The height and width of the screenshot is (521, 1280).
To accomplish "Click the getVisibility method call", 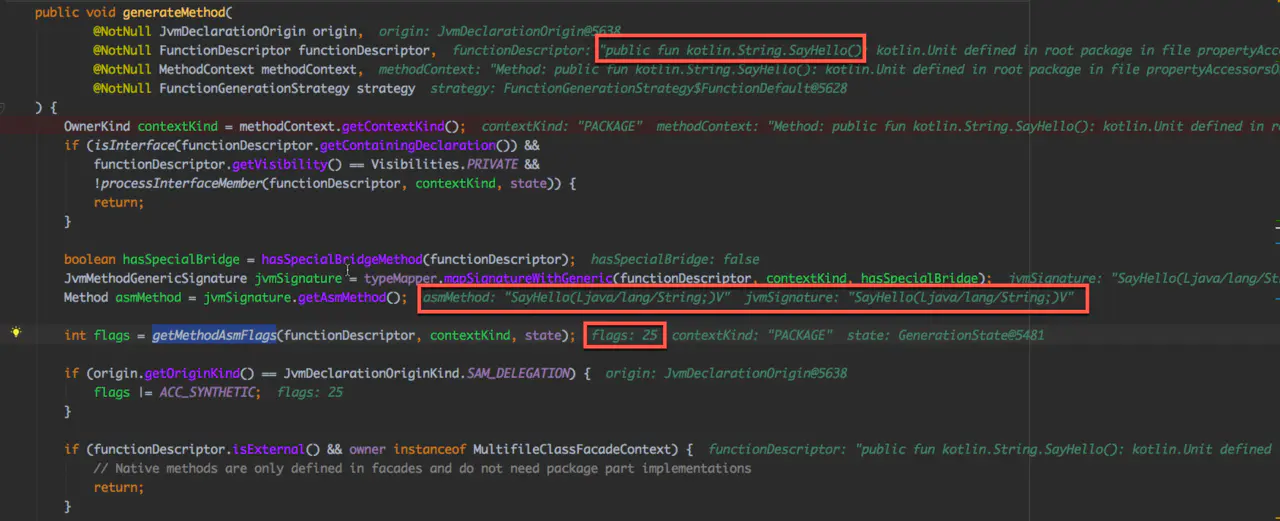I will coord(281,164).
